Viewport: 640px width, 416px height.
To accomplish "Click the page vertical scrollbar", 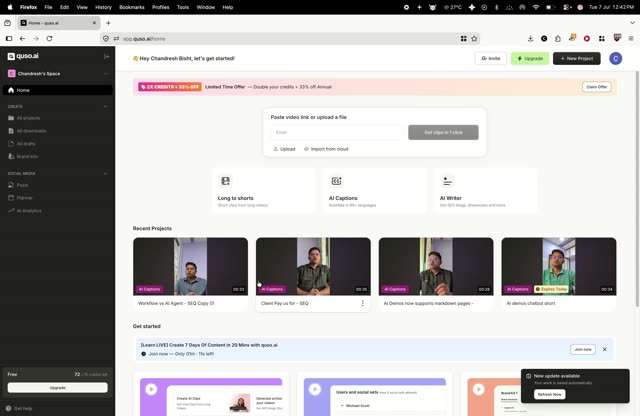I will 637,188.
